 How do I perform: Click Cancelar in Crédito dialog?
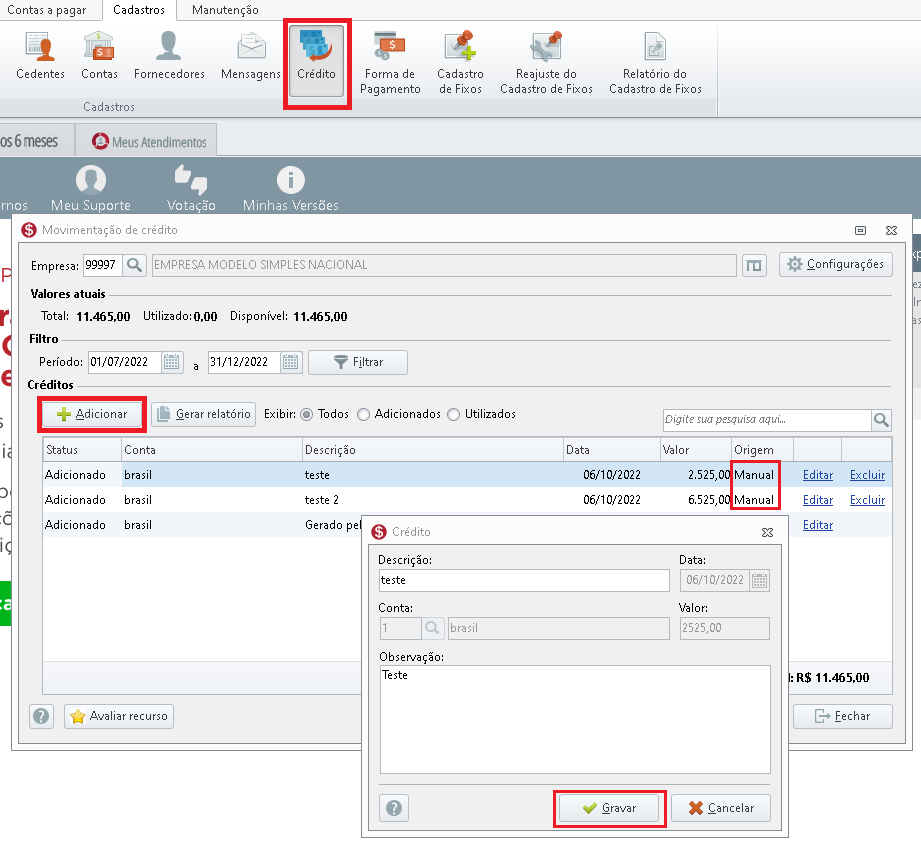[721, 808]
